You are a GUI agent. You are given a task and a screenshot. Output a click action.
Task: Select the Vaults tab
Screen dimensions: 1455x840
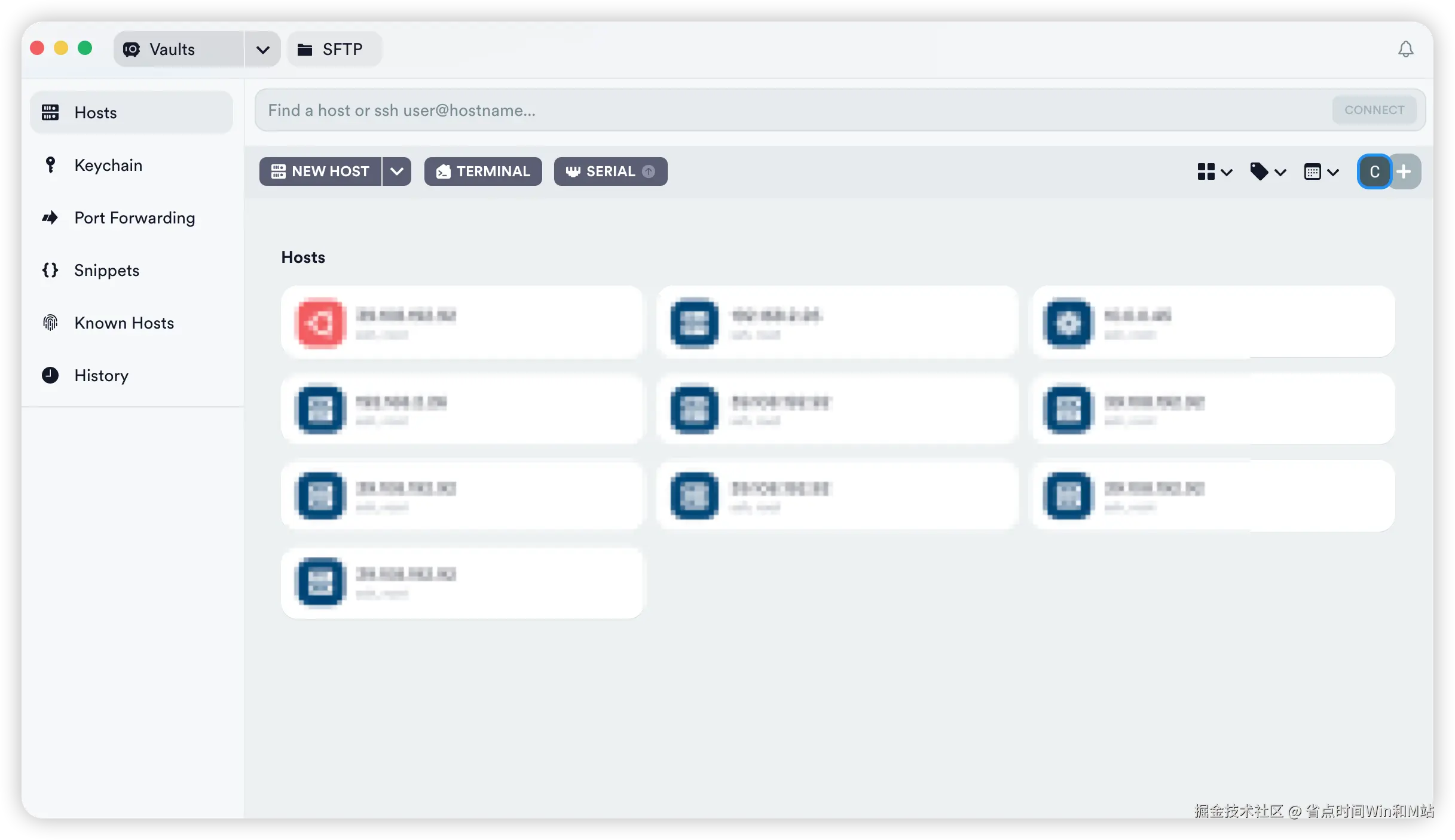click(172, 50)
